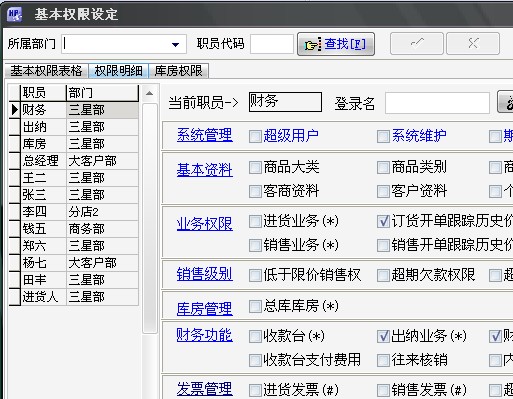
Task: Tick 销售开单跟踪历史价 checkbox
Action: pos(383,245)
